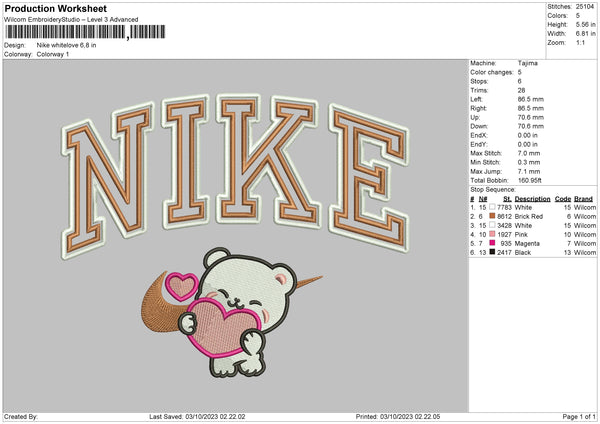Click the 'Created By:' footer label
Viewport: 600px width, 424px height.
[21, 416]
